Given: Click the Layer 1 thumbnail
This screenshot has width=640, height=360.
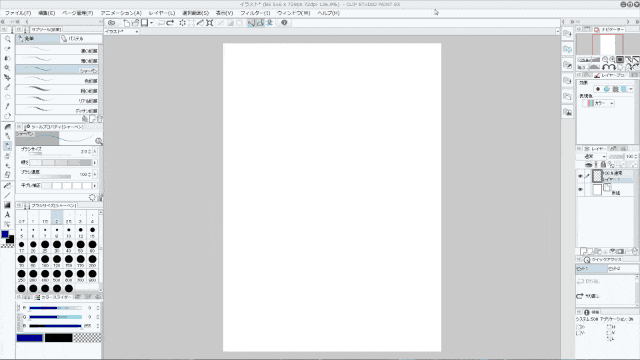Looking at the screenshot, I should point(598,176).
